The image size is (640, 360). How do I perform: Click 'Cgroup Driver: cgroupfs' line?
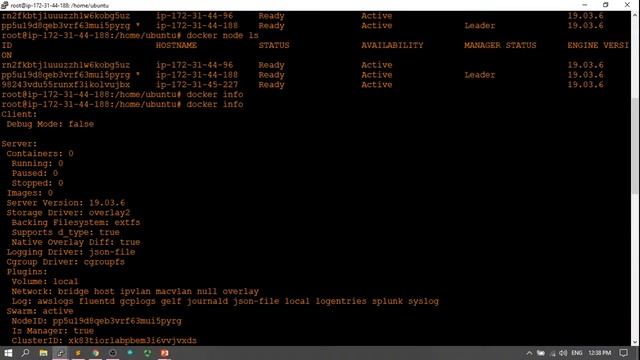pos(66,262)
